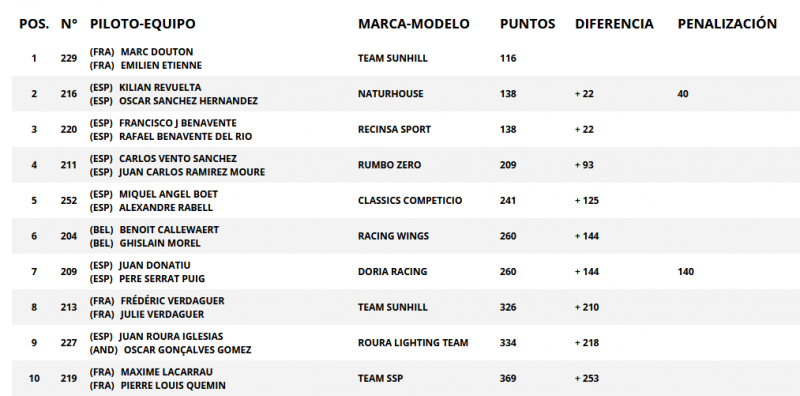The height and width of the screenshot is (396, 800).
Task: Select car number 219 in row ten
Action: [x=68, y=379]
